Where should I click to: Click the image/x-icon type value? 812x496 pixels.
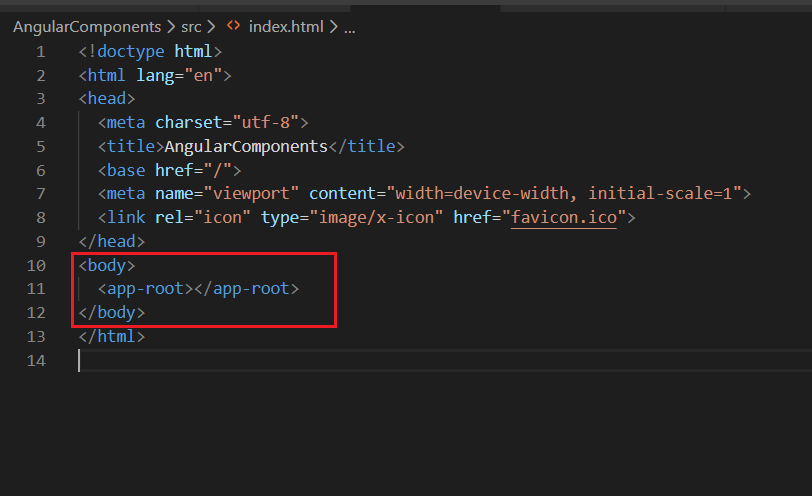click(x=376, y=217)
